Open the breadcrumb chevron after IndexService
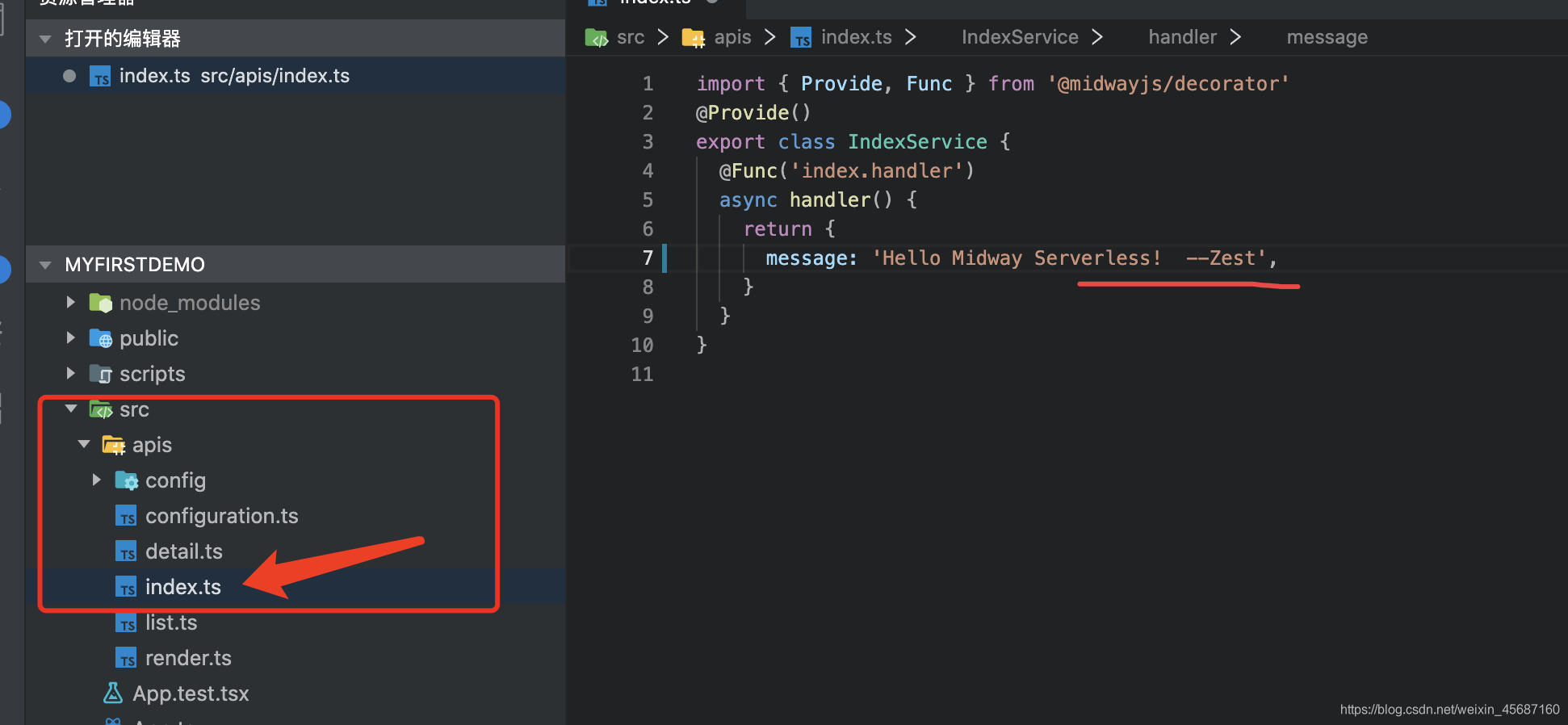The height and width of the screenshot is (725, 1568). (1097, 37)
